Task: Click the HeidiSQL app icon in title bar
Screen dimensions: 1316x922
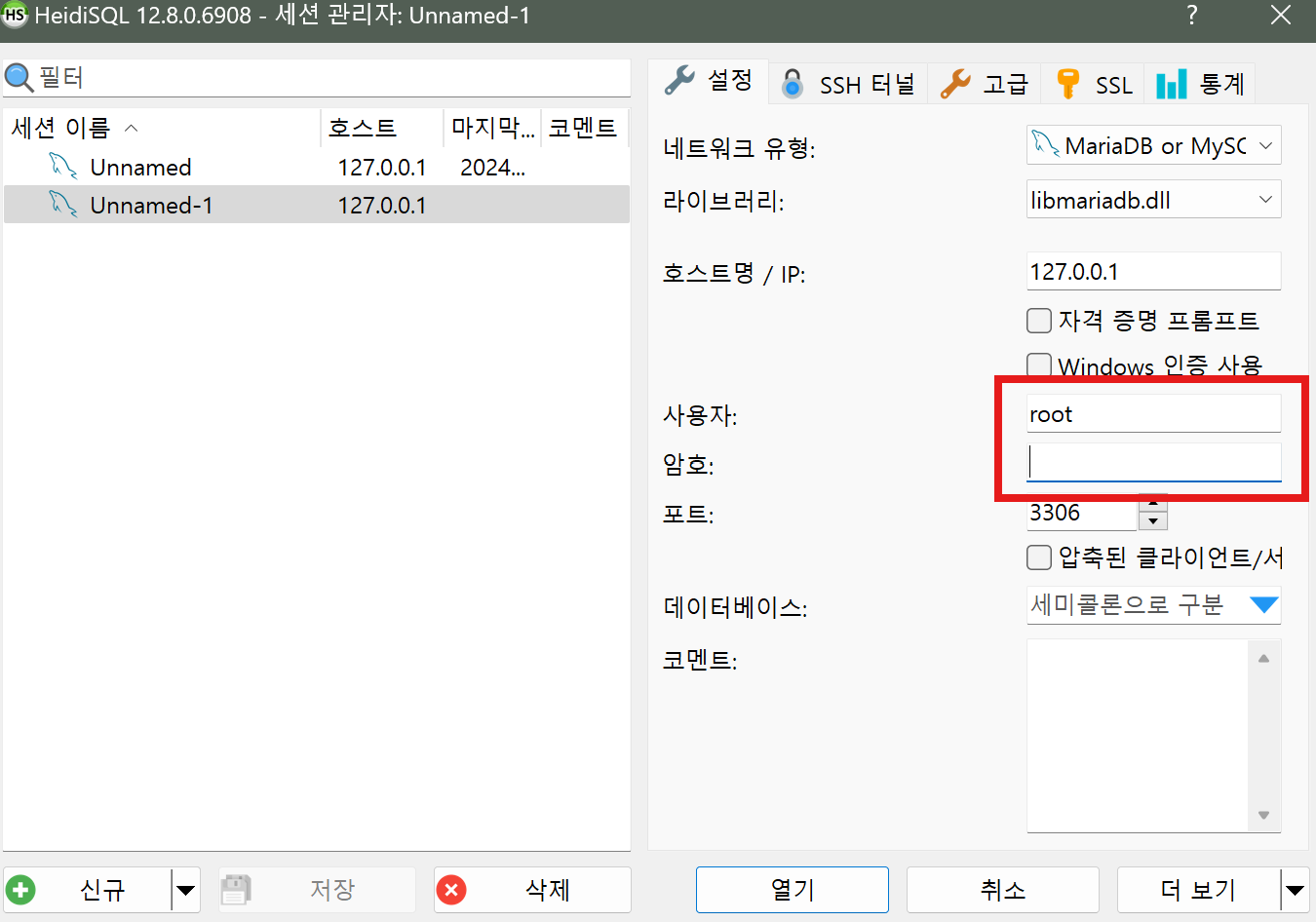Action: click(14, 15)
